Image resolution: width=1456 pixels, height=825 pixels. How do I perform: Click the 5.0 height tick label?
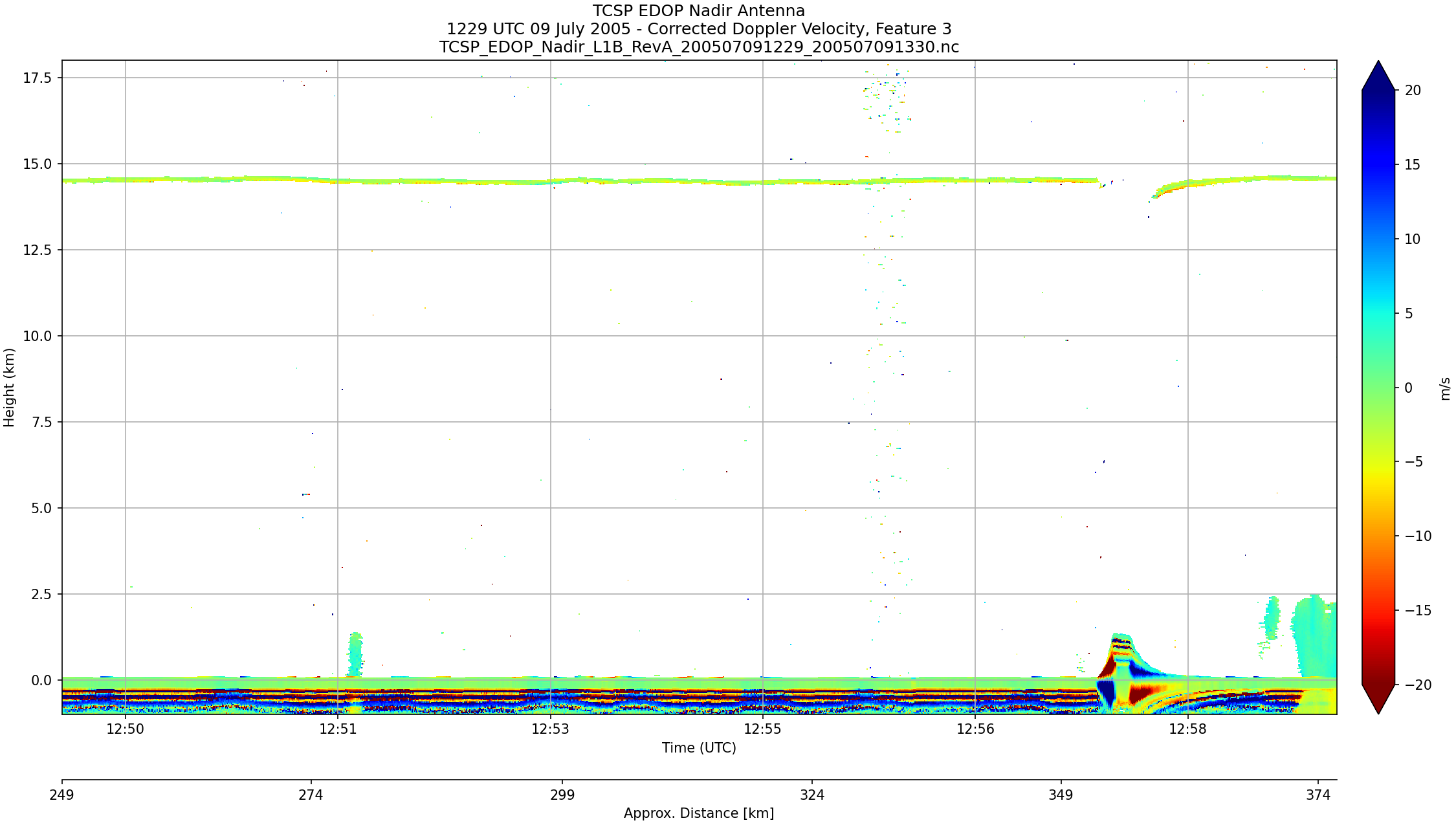(x=41, y=508)
